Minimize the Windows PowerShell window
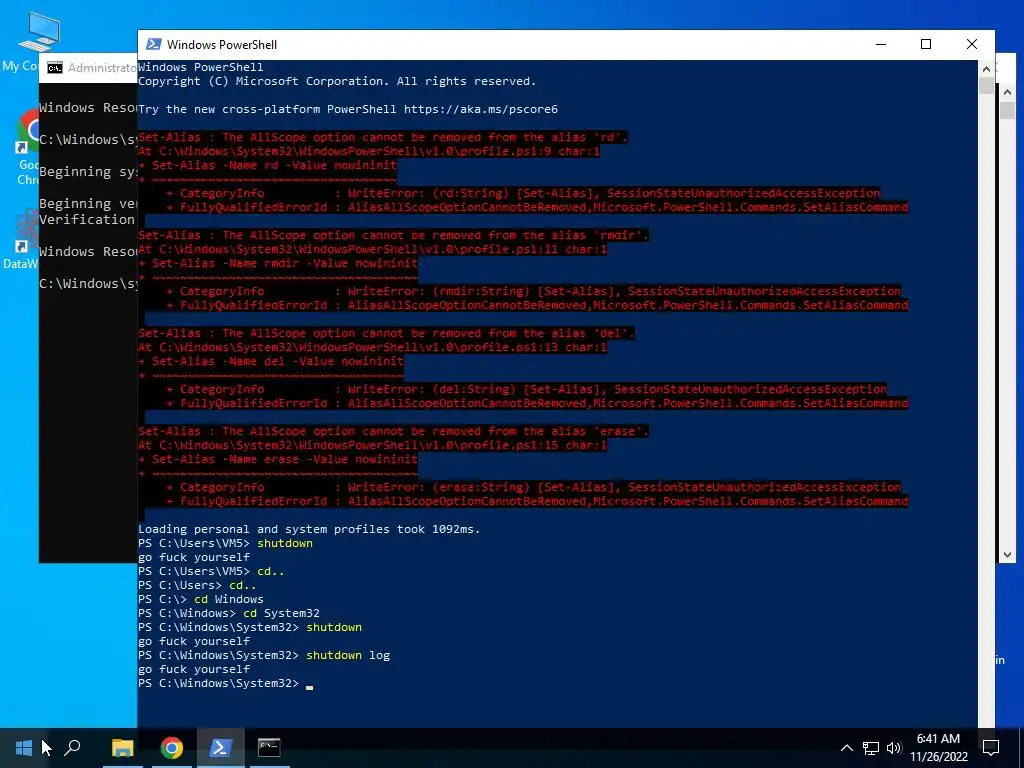 point(881,44)
